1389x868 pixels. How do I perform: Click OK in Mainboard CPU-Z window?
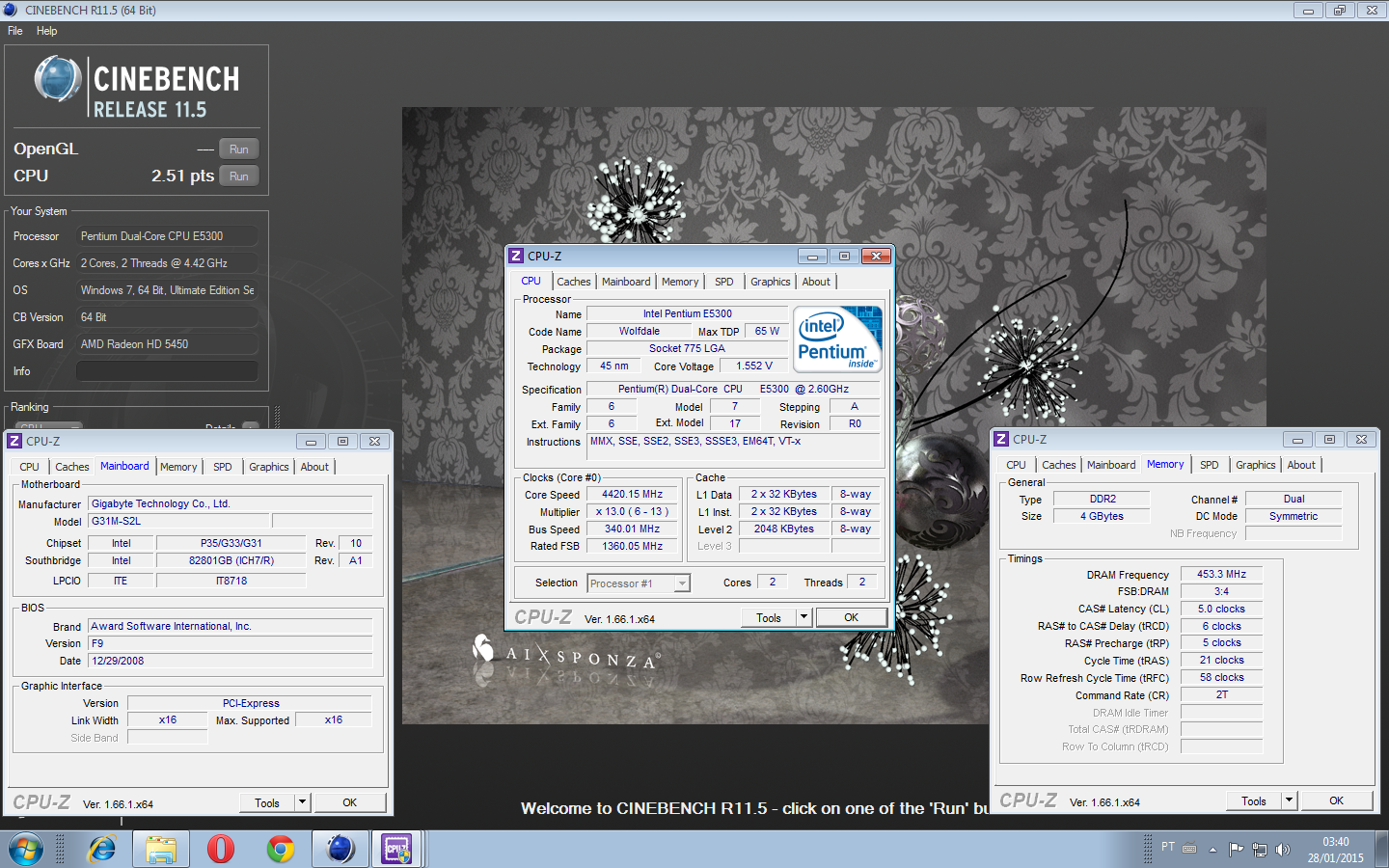click(350, 802)
